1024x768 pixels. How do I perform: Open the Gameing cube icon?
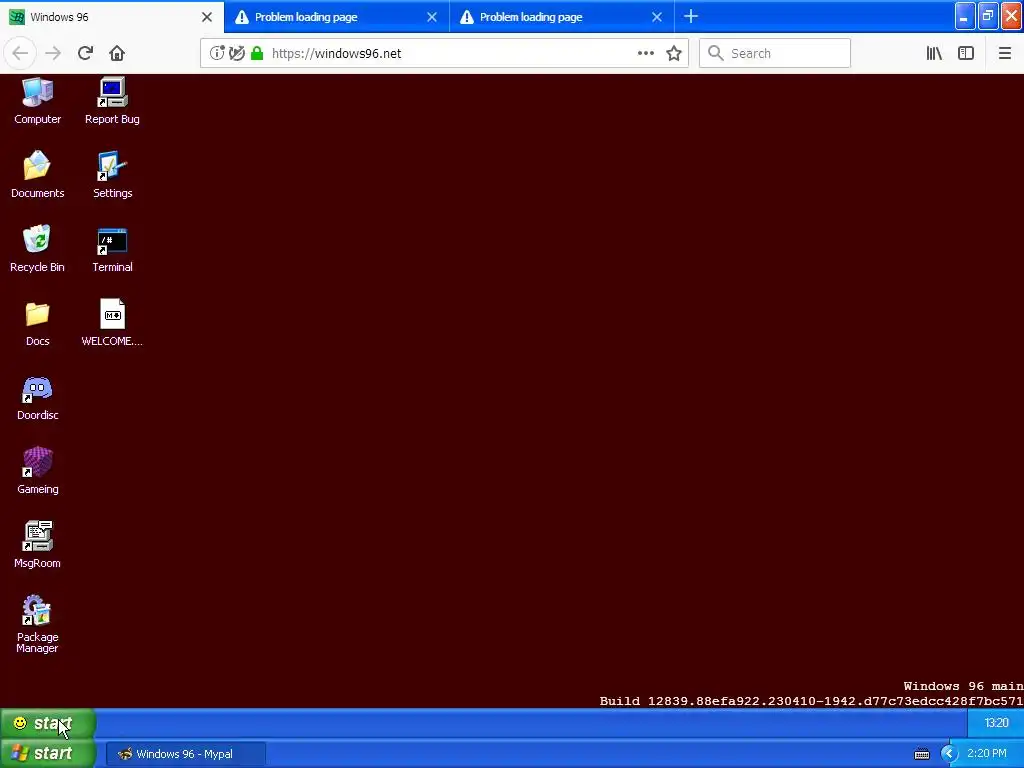37,470
